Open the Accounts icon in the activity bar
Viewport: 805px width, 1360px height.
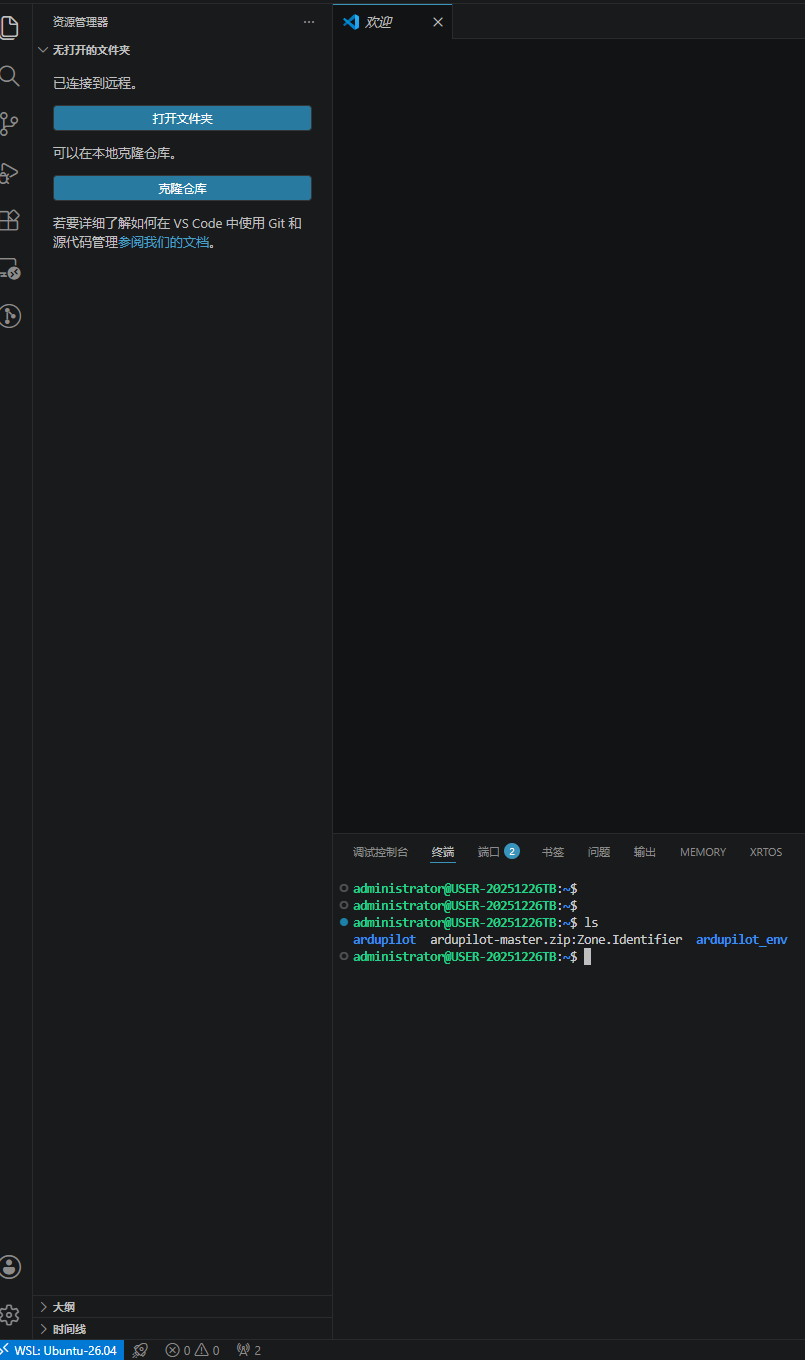coord(9,1267)
